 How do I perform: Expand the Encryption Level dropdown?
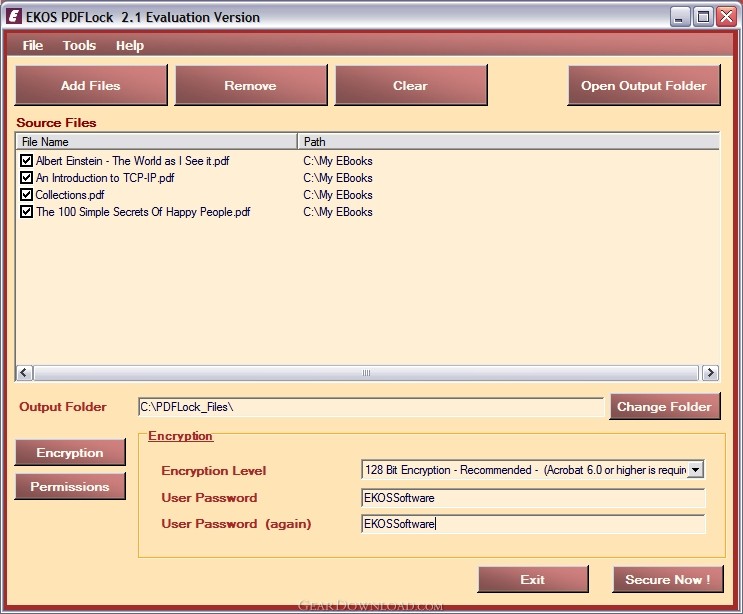pos(696,470)
